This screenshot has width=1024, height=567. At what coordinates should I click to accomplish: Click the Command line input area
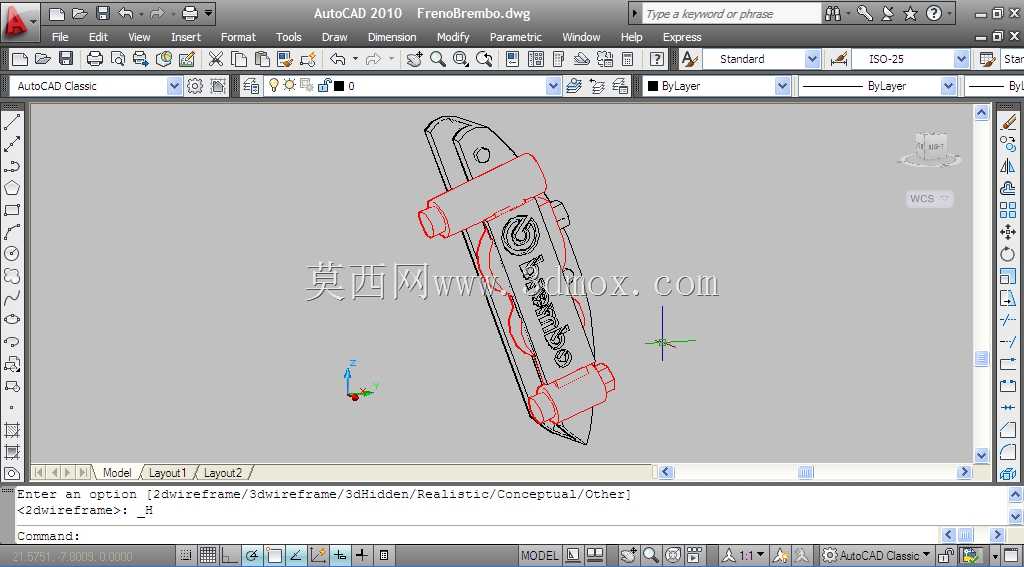[x=477, y=536]
